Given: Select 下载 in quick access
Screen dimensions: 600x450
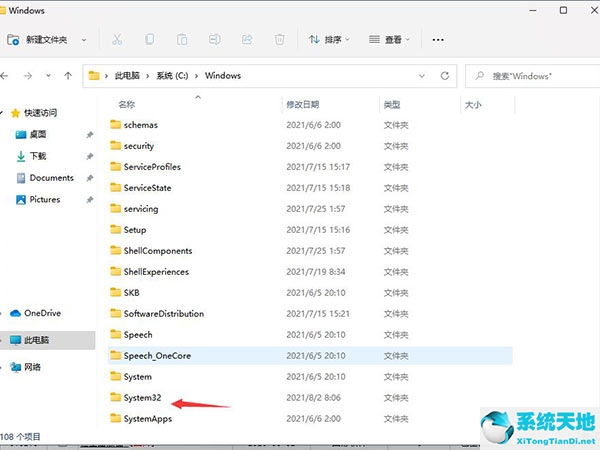Looking at the screenshot, I should tap(38, 156).
